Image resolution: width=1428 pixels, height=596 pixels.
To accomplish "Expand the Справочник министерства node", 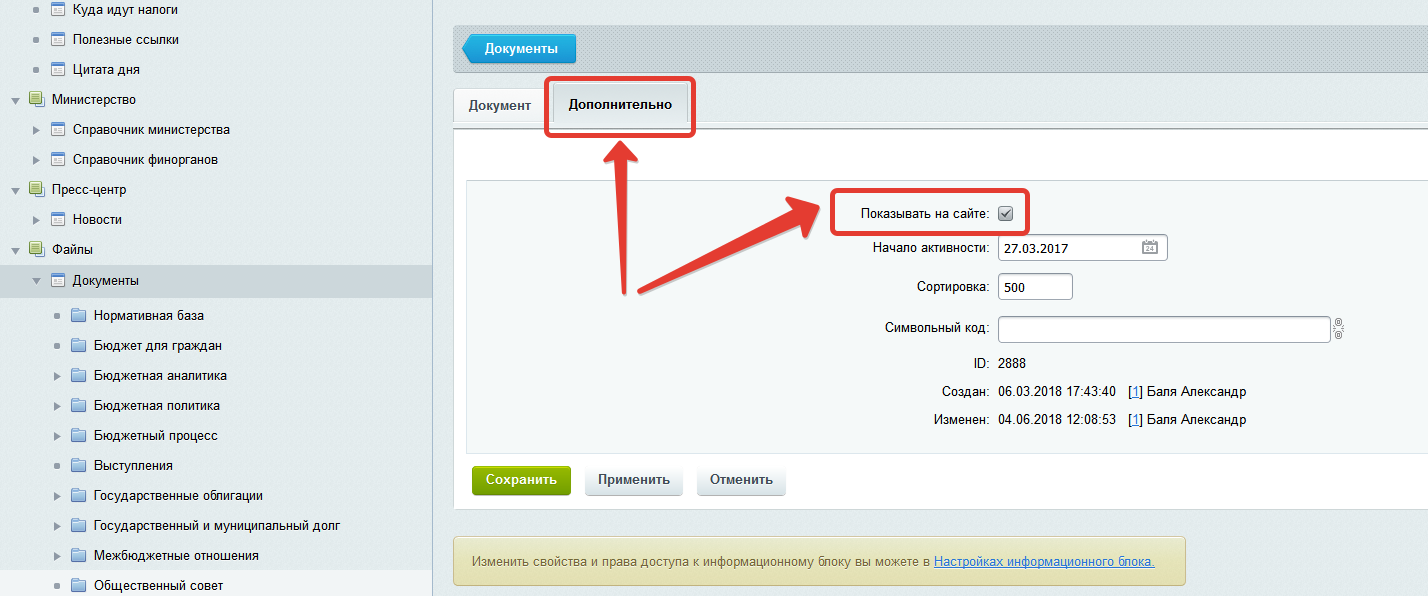I will (x=36, y=130).
